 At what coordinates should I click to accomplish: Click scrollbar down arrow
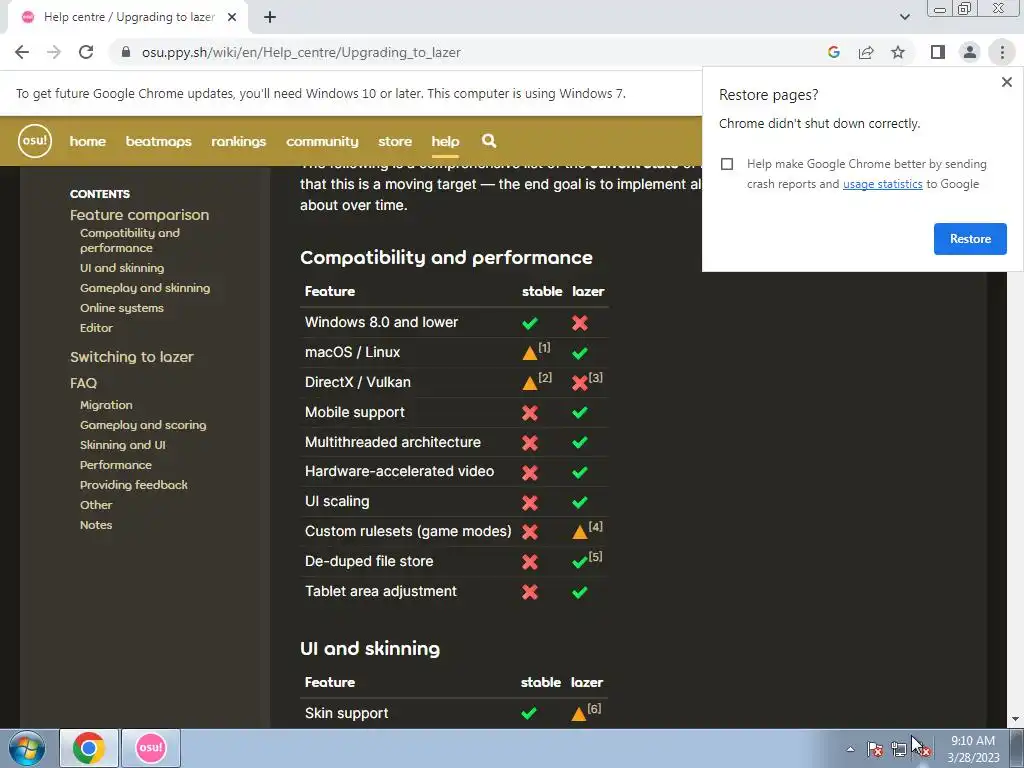[1015, 720]
